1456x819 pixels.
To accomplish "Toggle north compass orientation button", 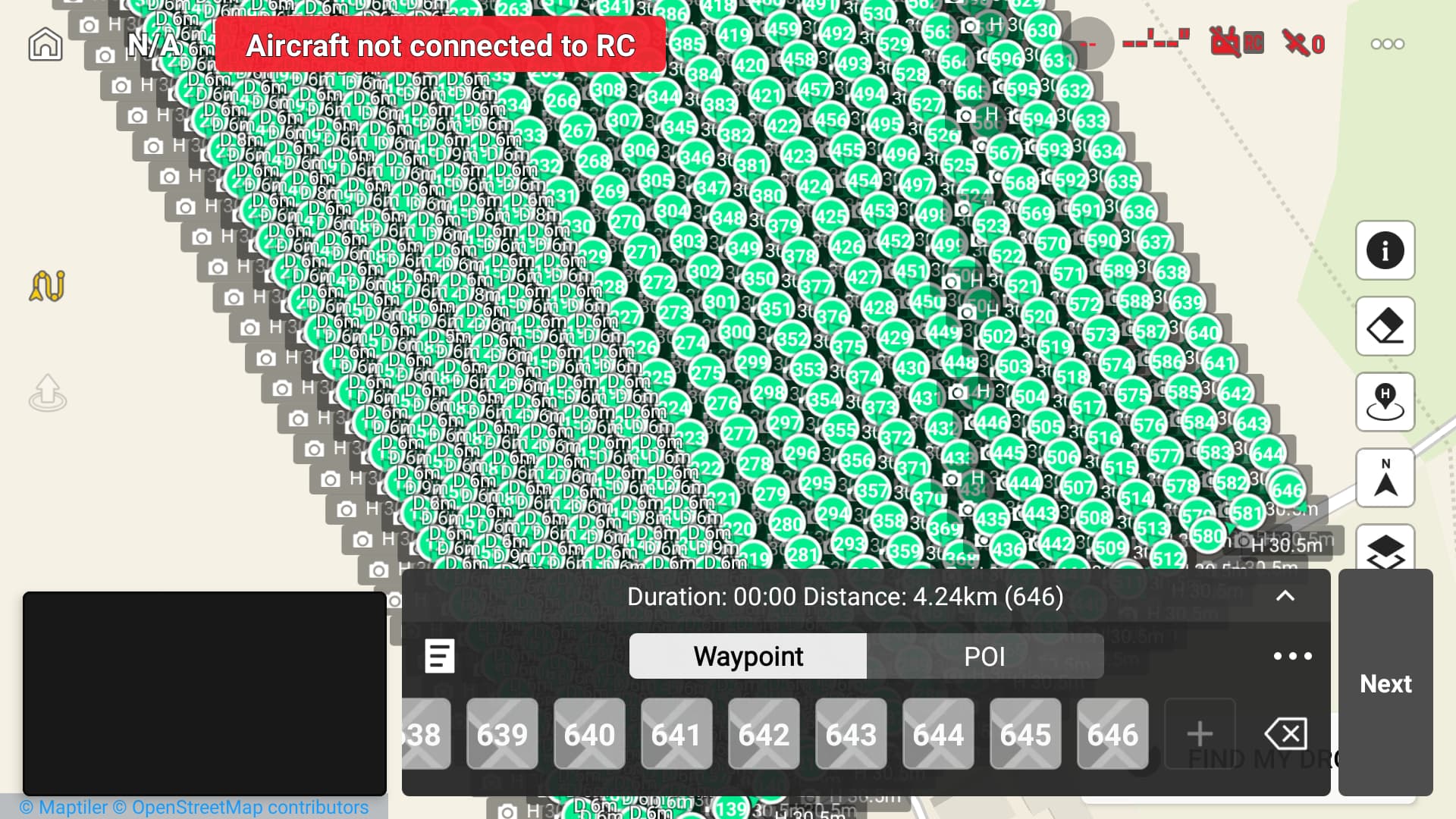I will point(1385,478).
